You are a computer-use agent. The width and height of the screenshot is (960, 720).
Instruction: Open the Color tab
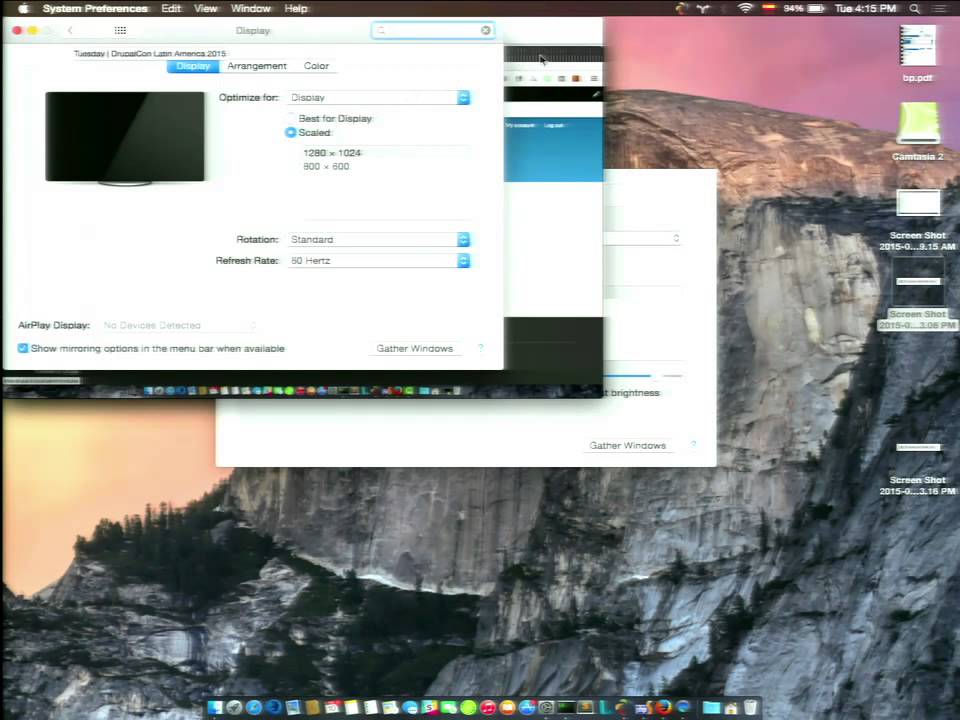tap(316, 66)
